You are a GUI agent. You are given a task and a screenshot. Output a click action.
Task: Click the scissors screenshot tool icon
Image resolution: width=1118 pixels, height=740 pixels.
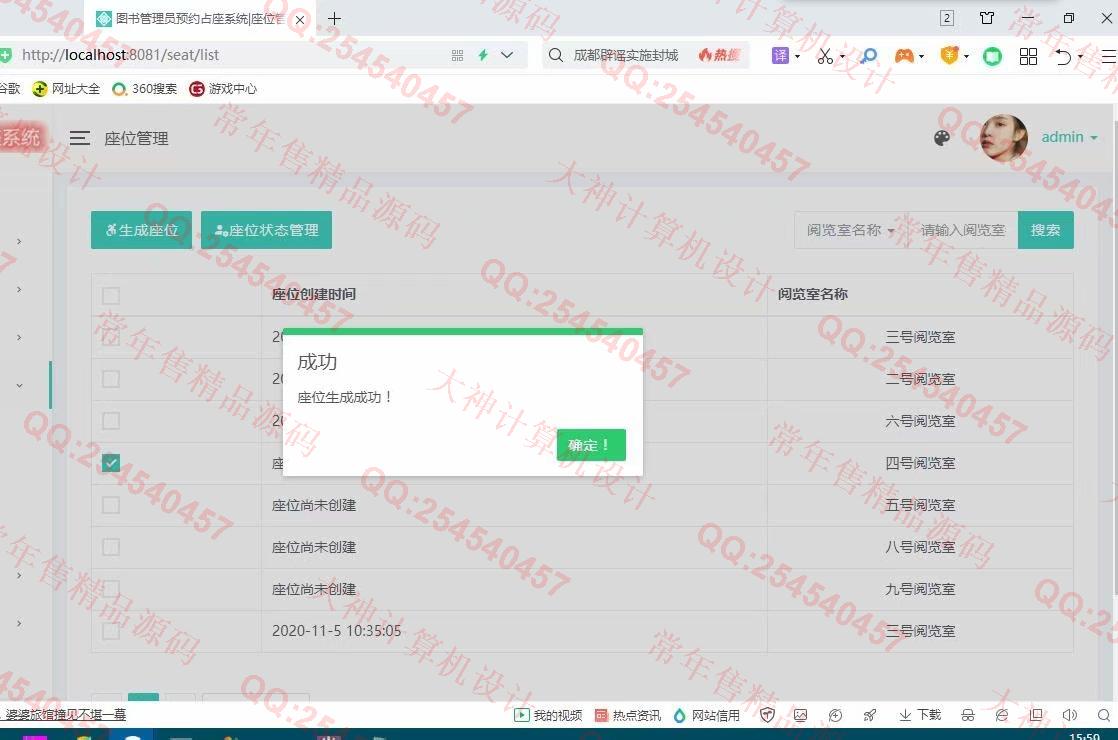click(825, 56)
